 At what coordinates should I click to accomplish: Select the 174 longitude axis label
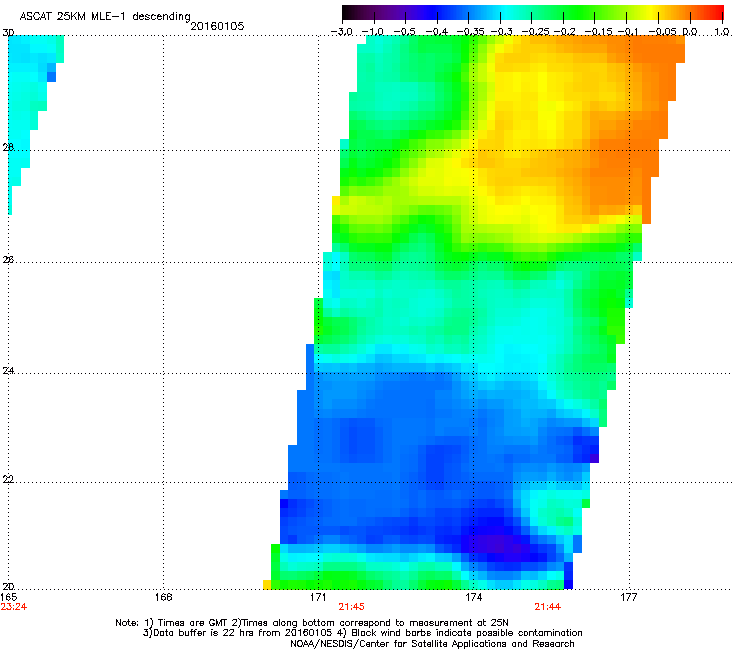pyautogui.click(x=473, y=597)
